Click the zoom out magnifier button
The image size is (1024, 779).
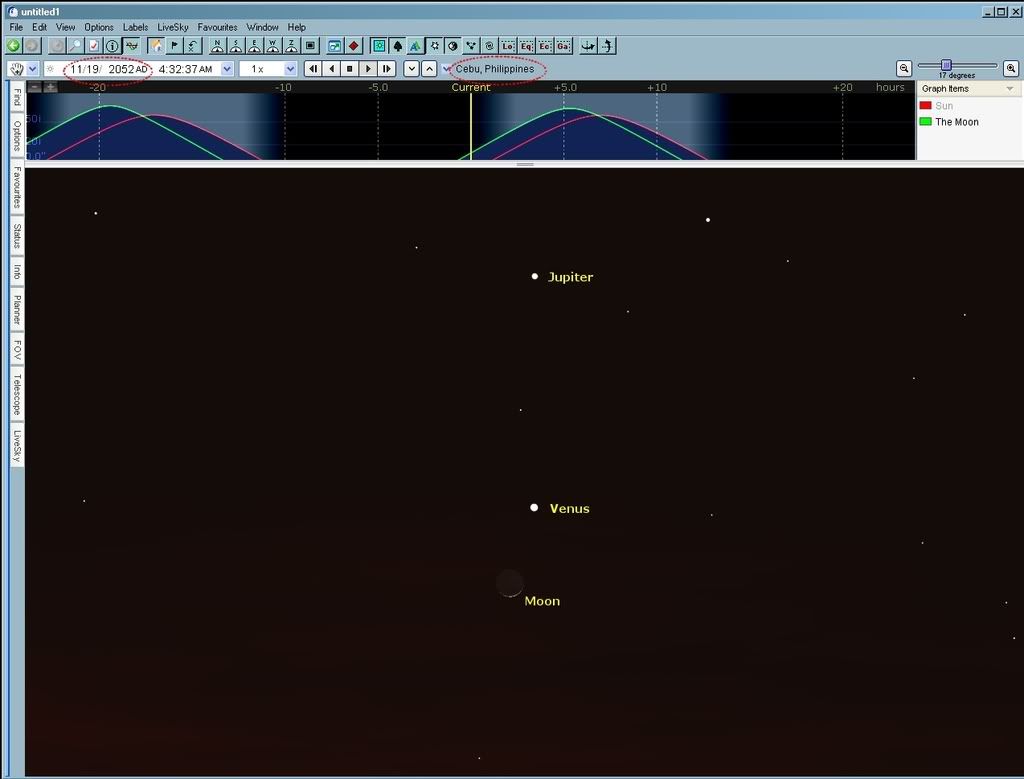904,68
